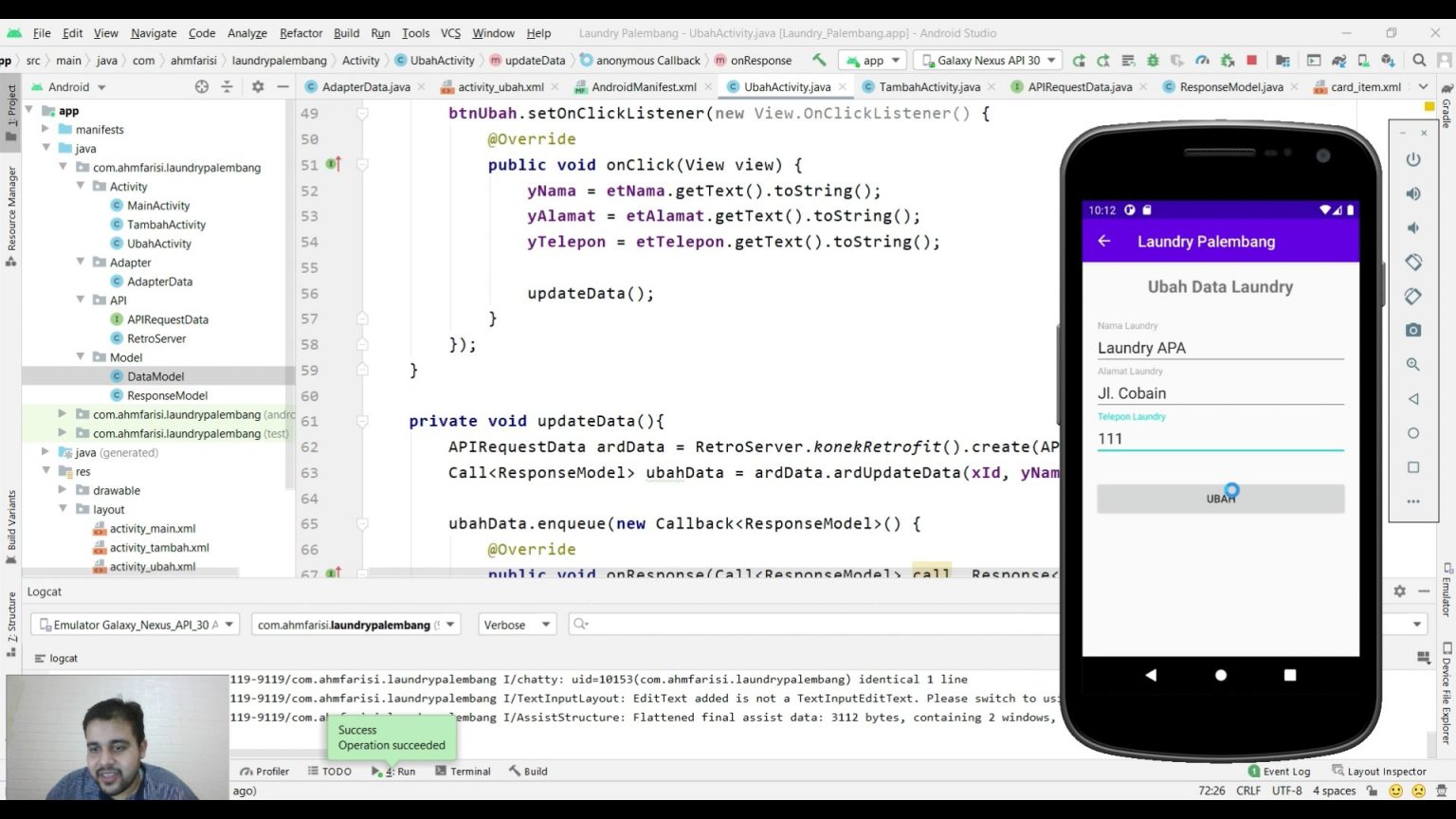1456x819 pixels.
Task: Click the emulator toolbar back triangle
Action: click(x=1413, y=398)
